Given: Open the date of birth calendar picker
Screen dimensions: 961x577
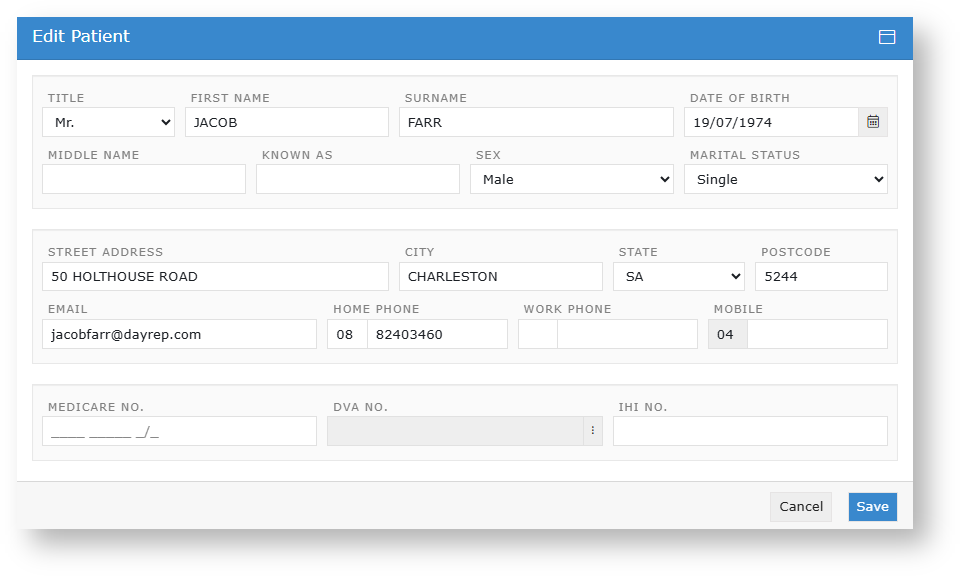Looking at the screenshot, I should coord(872,122).
